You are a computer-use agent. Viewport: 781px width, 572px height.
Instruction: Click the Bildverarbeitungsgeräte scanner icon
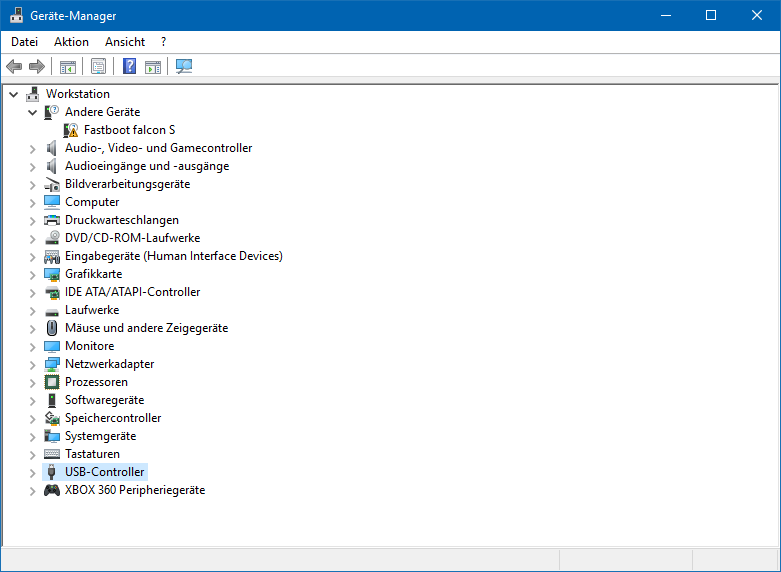(x=52, y=184)
